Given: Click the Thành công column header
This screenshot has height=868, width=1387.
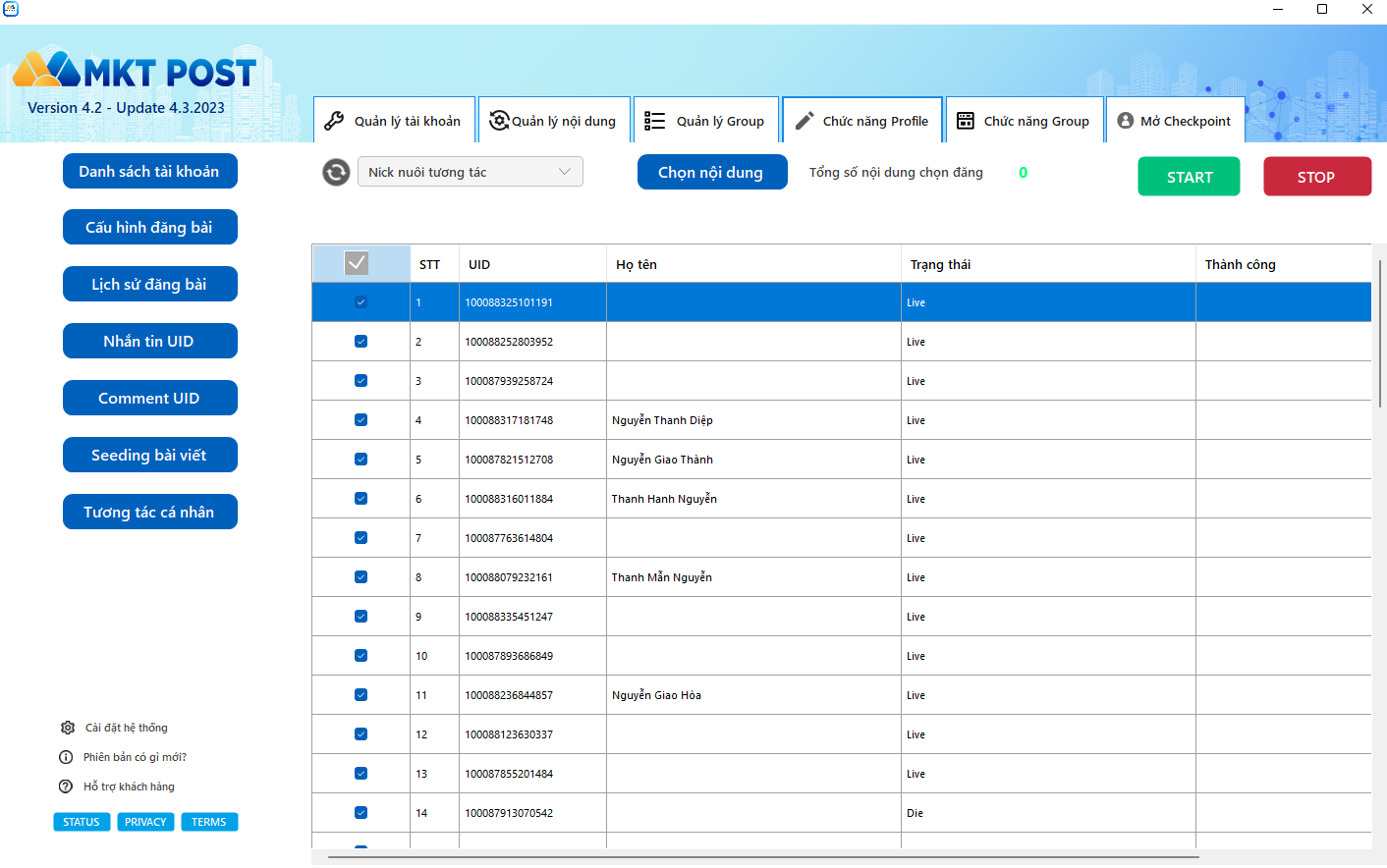Looking at the screenshot, I should 1283,264.
